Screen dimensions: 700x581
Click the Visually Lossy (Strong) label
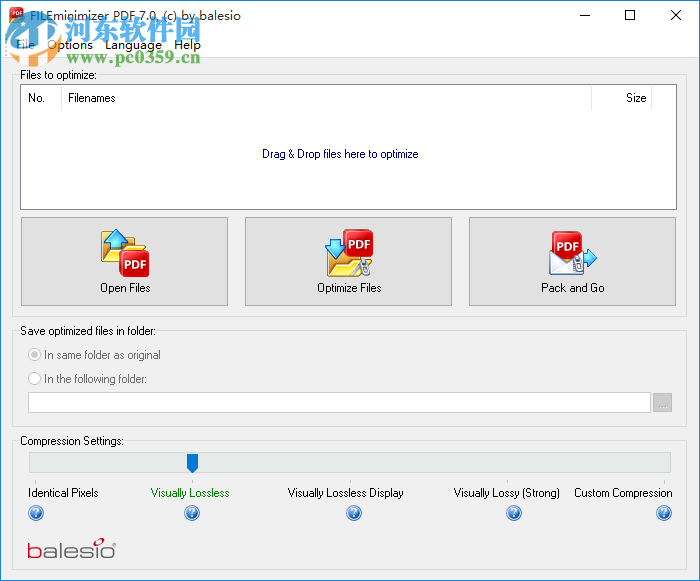[x=507, y=493]
